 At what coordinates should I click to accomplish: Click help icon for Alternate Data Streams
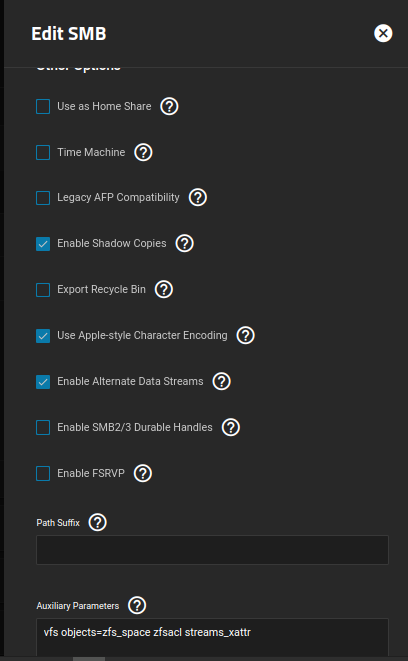click(x=221, y=381)
